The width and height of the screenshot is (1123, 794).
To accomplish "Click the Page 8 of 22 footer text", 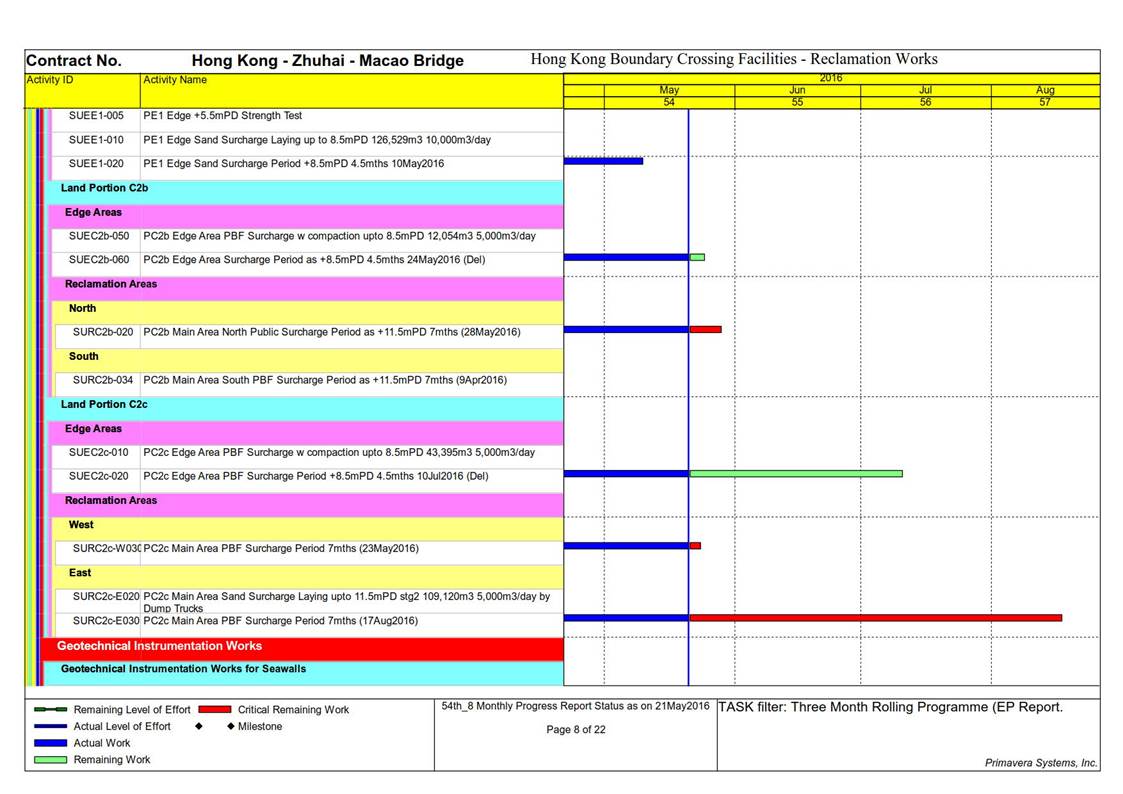I will [x=576, y=730].
